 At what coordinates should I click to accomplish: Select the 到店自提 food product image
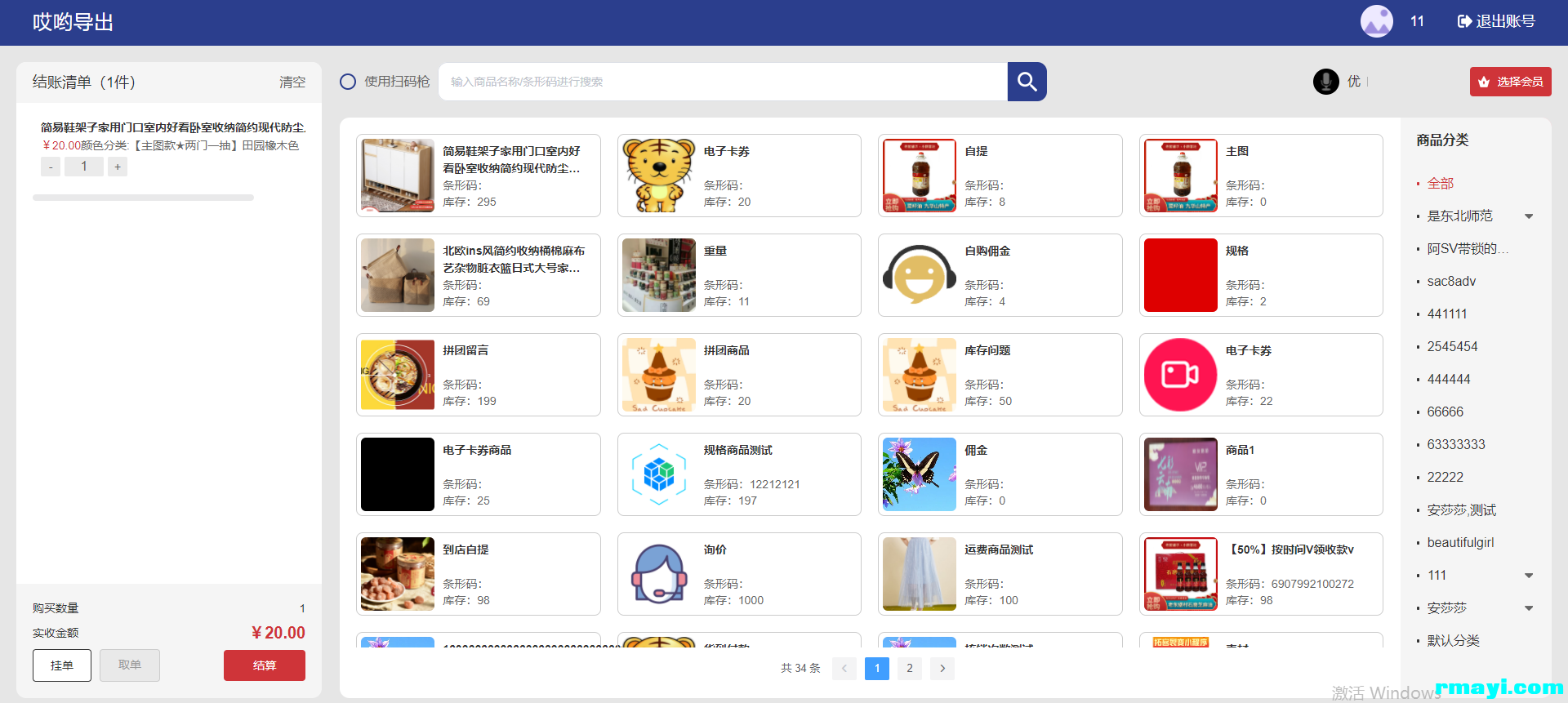click(x=398, y=574)
